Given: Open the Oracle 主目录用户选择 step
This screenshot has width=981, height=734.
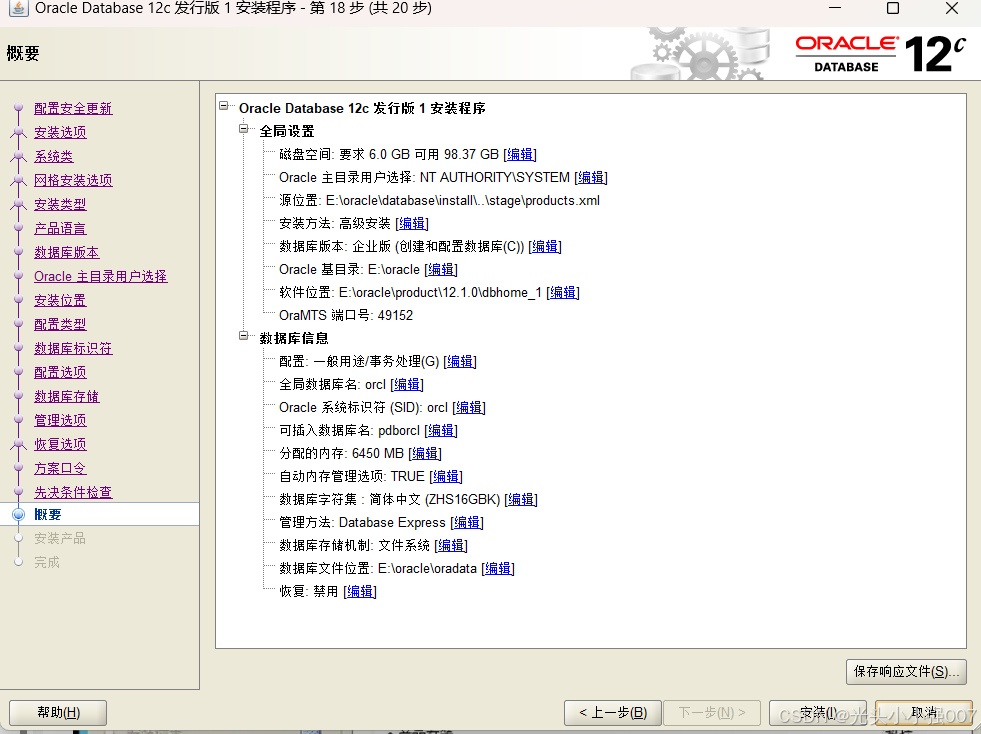Looking at the screenshot, I should (x=101, y=276).
